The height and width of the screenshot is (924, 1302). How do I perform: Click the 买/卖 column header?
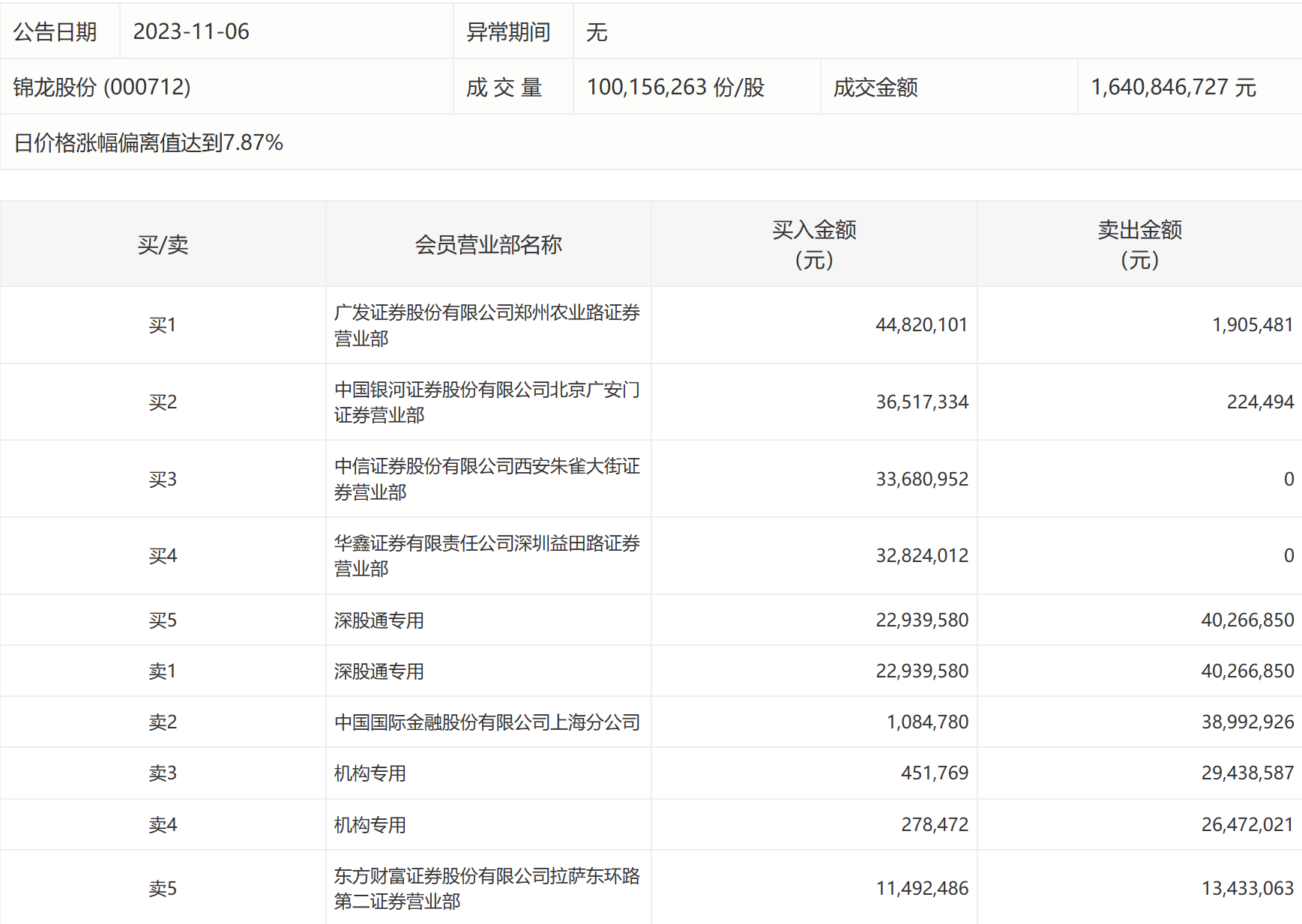163,244
